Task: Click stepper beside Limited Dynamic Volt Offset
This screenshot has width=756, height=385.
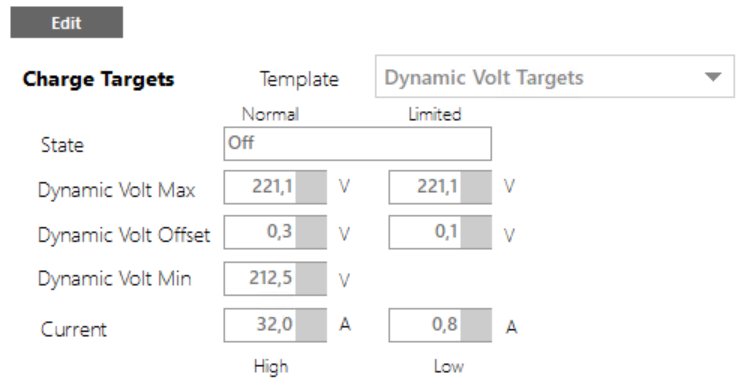Action: tap(476, 232)
